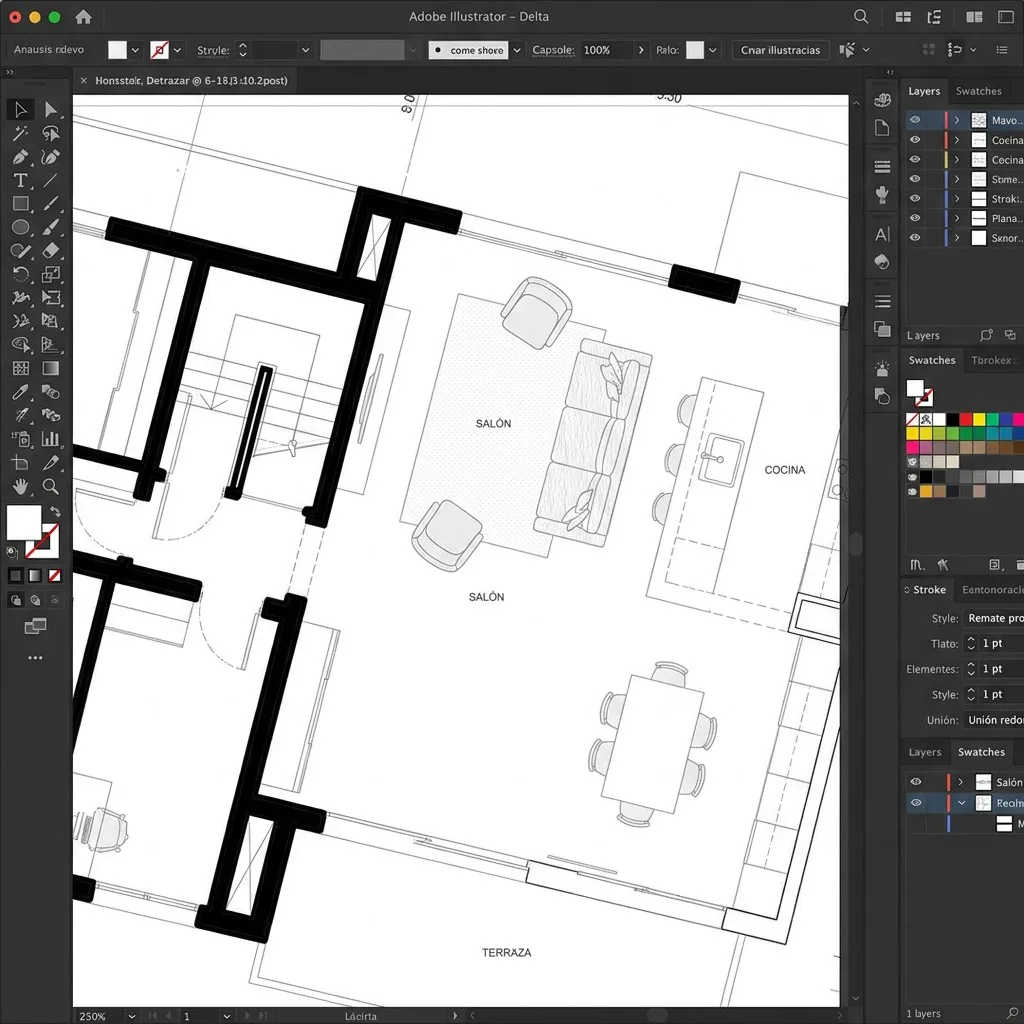Select the Ellipse tool
The height and width of the screenshot is (1024, 1024).
pyautogui.click(x=22, y=227)
